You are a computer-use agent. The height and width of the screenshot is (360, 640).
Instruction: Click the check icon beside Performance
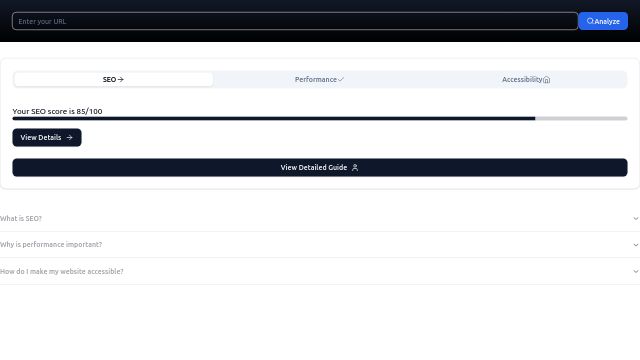click(x=341, y=80)
